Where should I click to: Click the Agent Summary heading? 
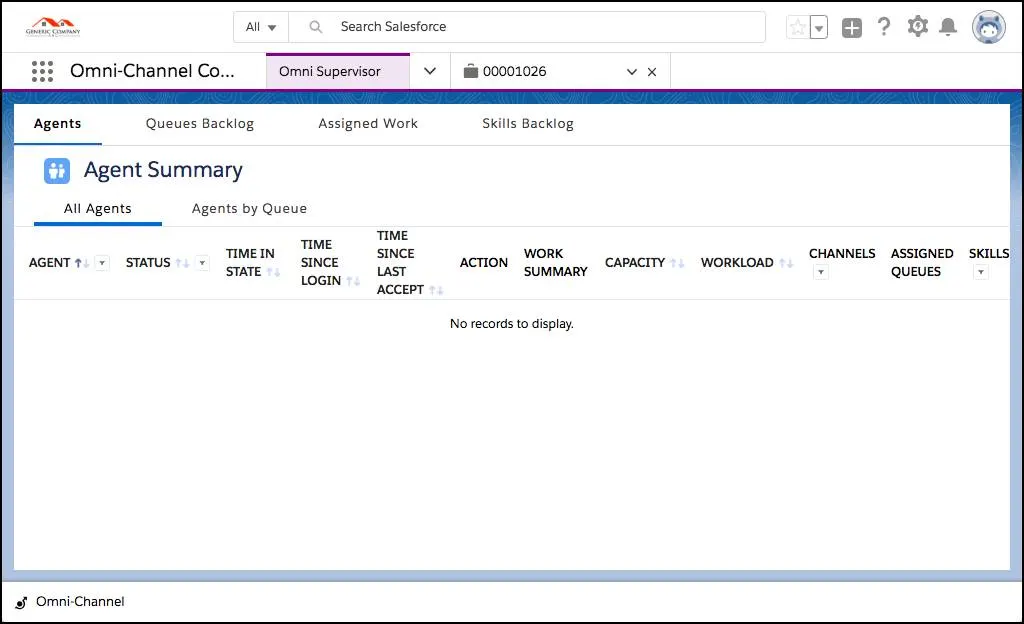pos(163,170)
